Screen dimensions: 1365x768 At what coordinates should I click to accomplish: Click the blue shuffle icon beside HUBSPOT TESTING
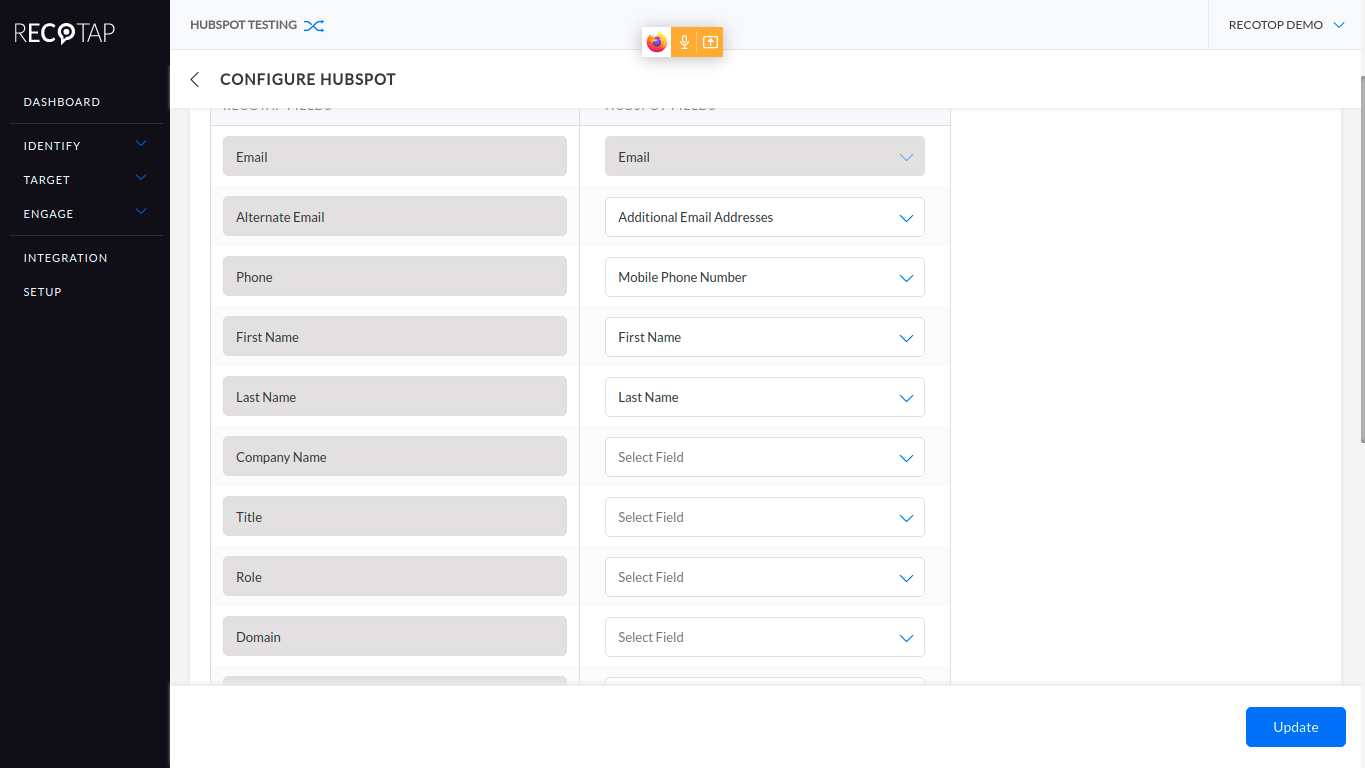[314, 25]
